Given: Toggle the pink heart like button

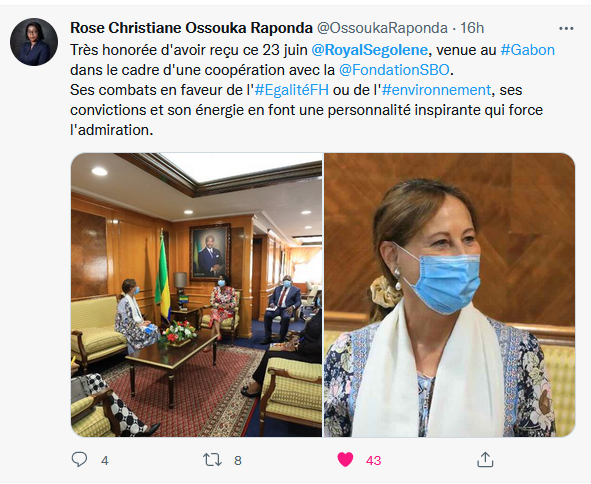Looking at the screenshot, I should click(345, 459).
